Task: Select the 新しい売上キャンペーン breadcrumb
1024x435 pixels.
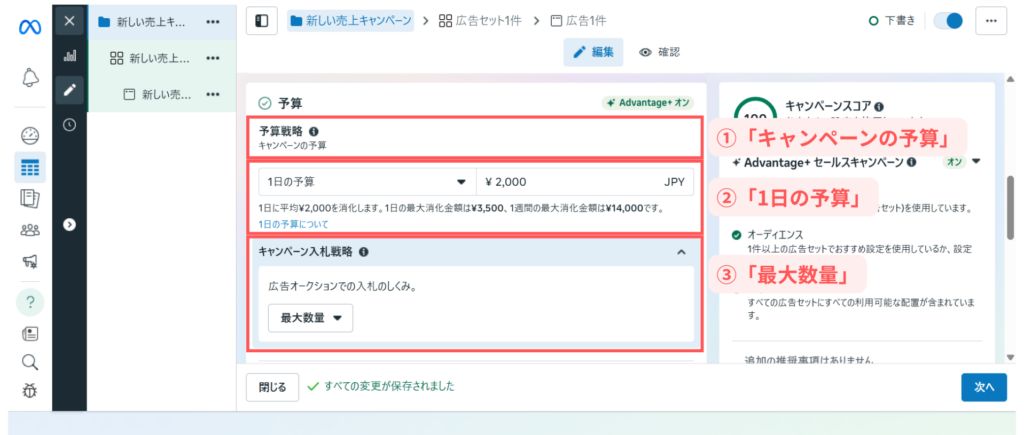Action: click(351, 21)
